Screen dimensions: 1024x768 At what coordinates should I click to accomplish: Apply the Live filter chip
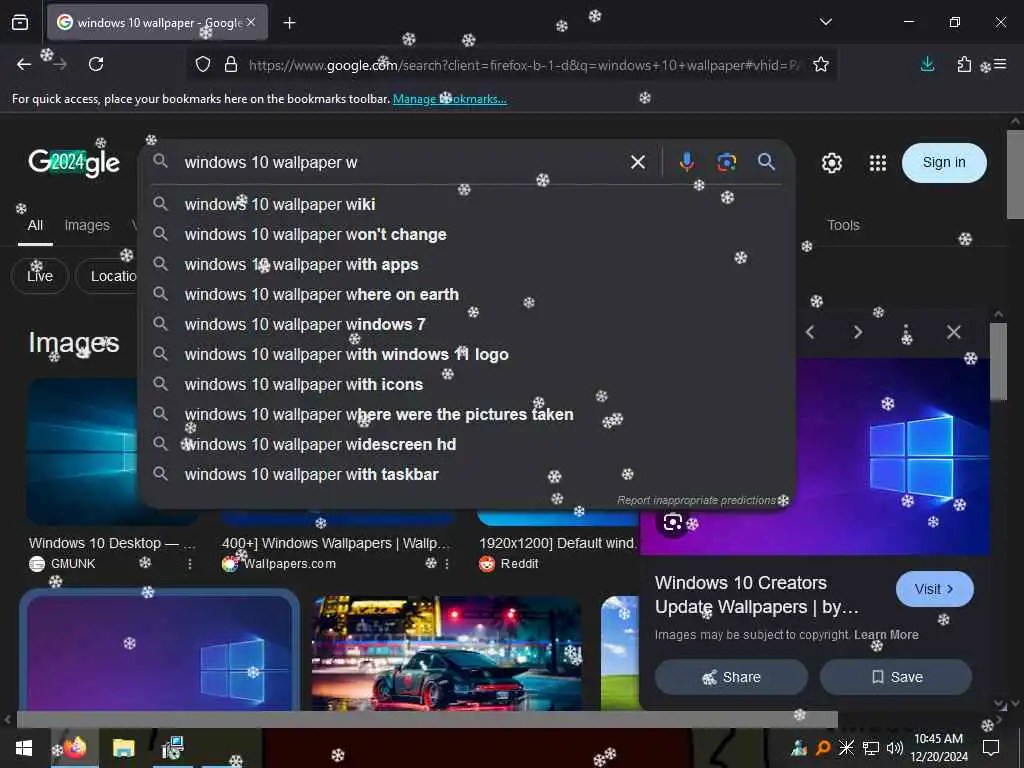40,276
